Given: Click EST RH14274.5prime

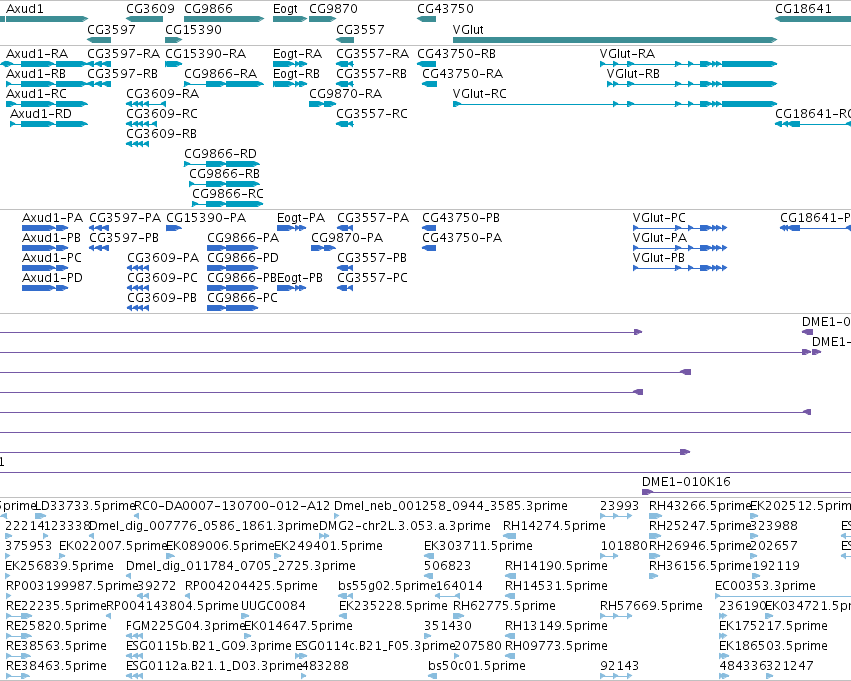Looking at the screenshot, I should click(x=554, y=525).
